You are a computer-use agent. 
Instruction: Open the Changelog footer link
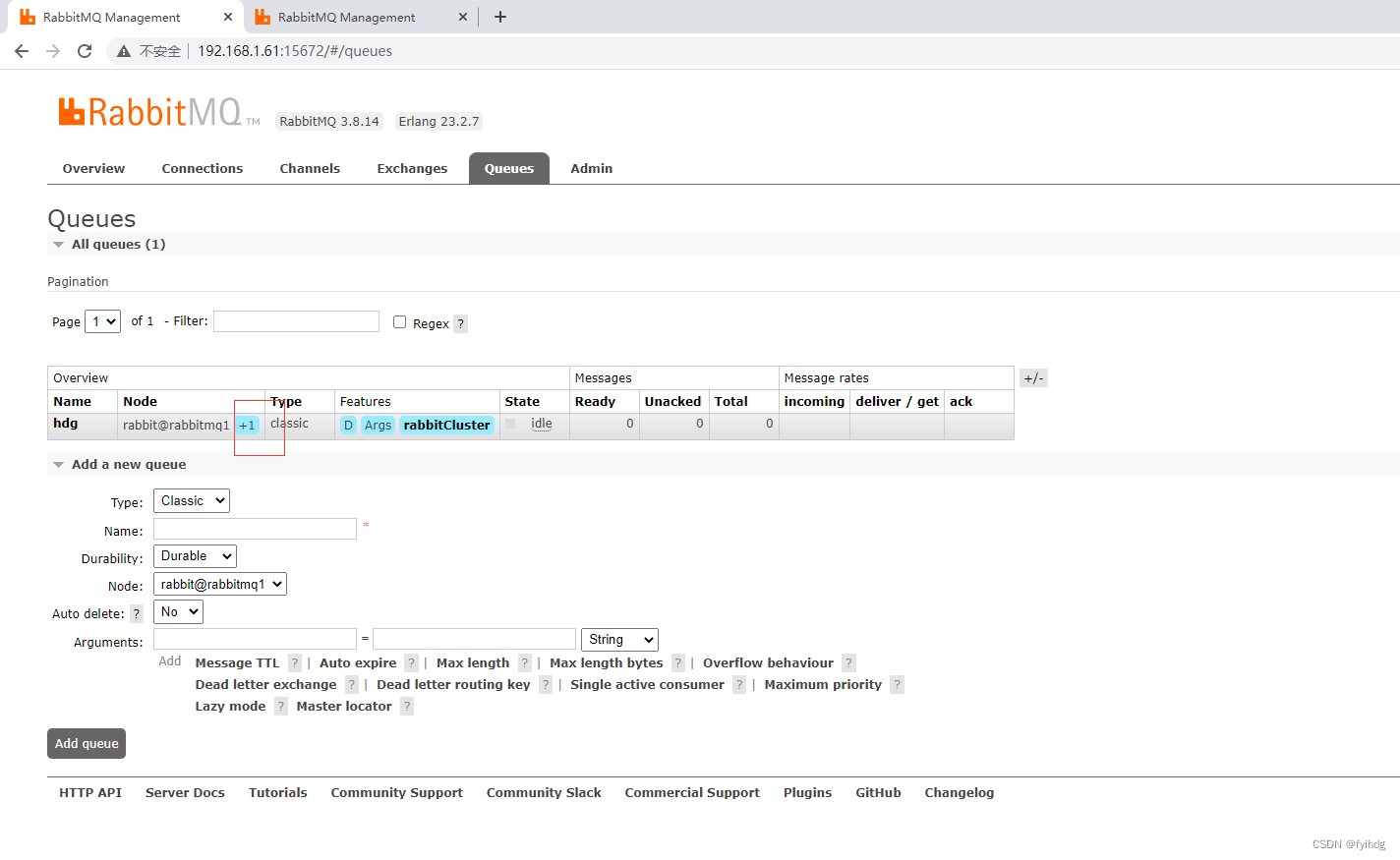(960, 793)
